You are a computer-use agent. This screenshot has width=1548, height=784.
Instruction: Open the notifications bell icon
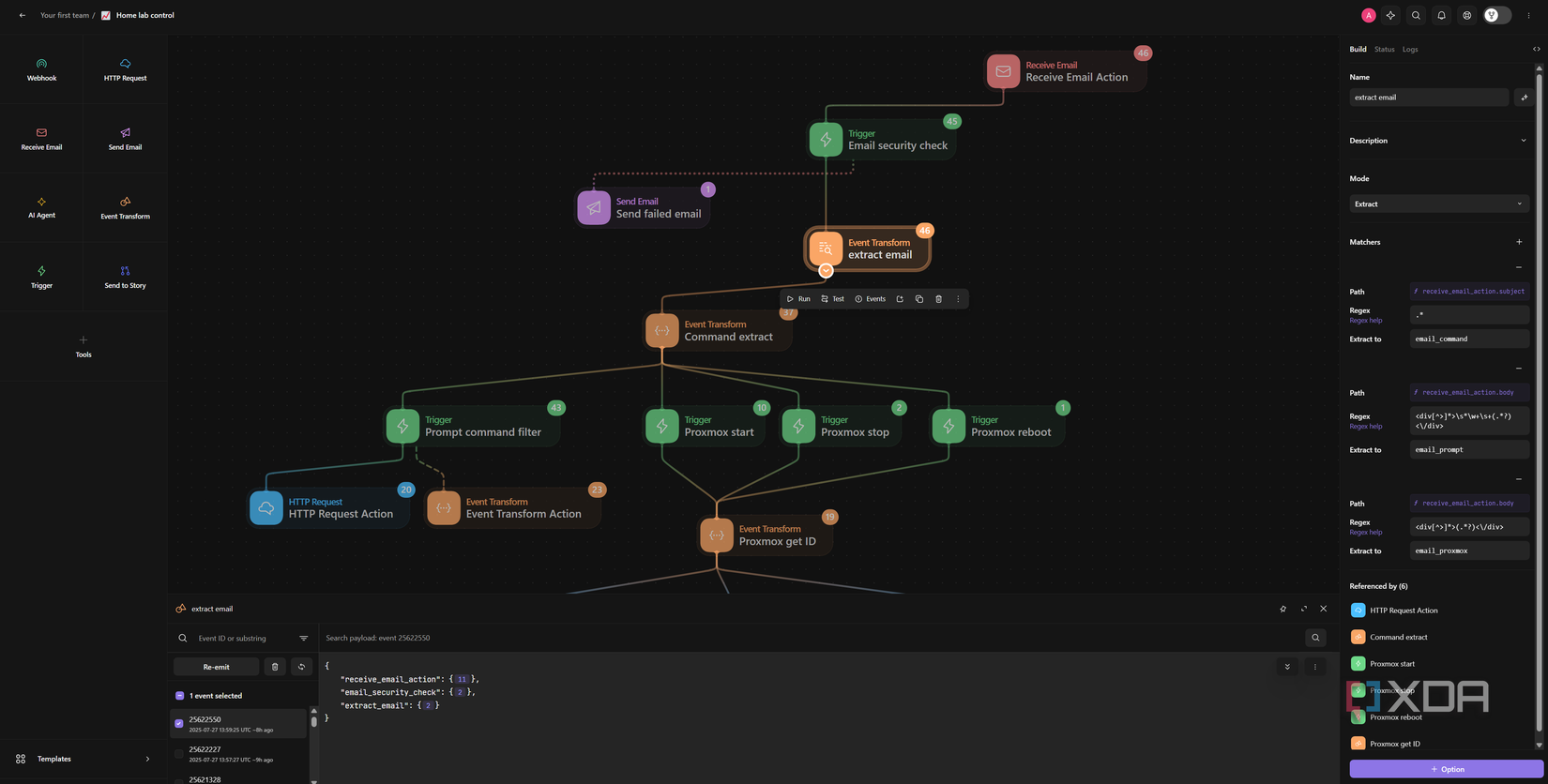pos(1441,15)
